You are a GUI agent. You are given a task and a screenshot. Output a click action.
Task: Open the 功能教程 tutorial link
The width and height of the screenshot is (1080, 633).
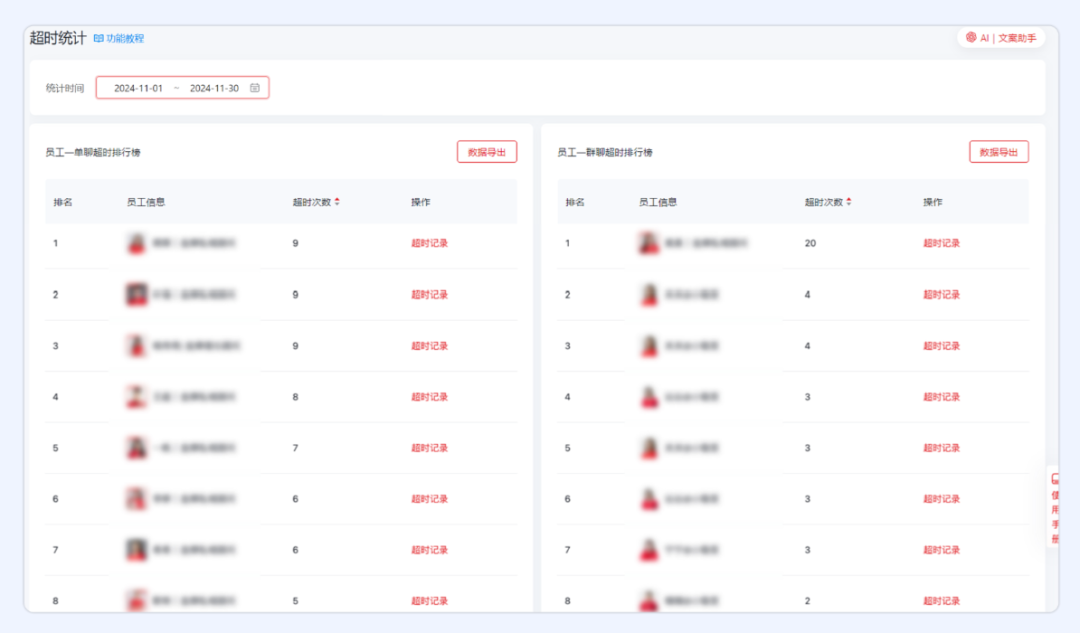125,38
